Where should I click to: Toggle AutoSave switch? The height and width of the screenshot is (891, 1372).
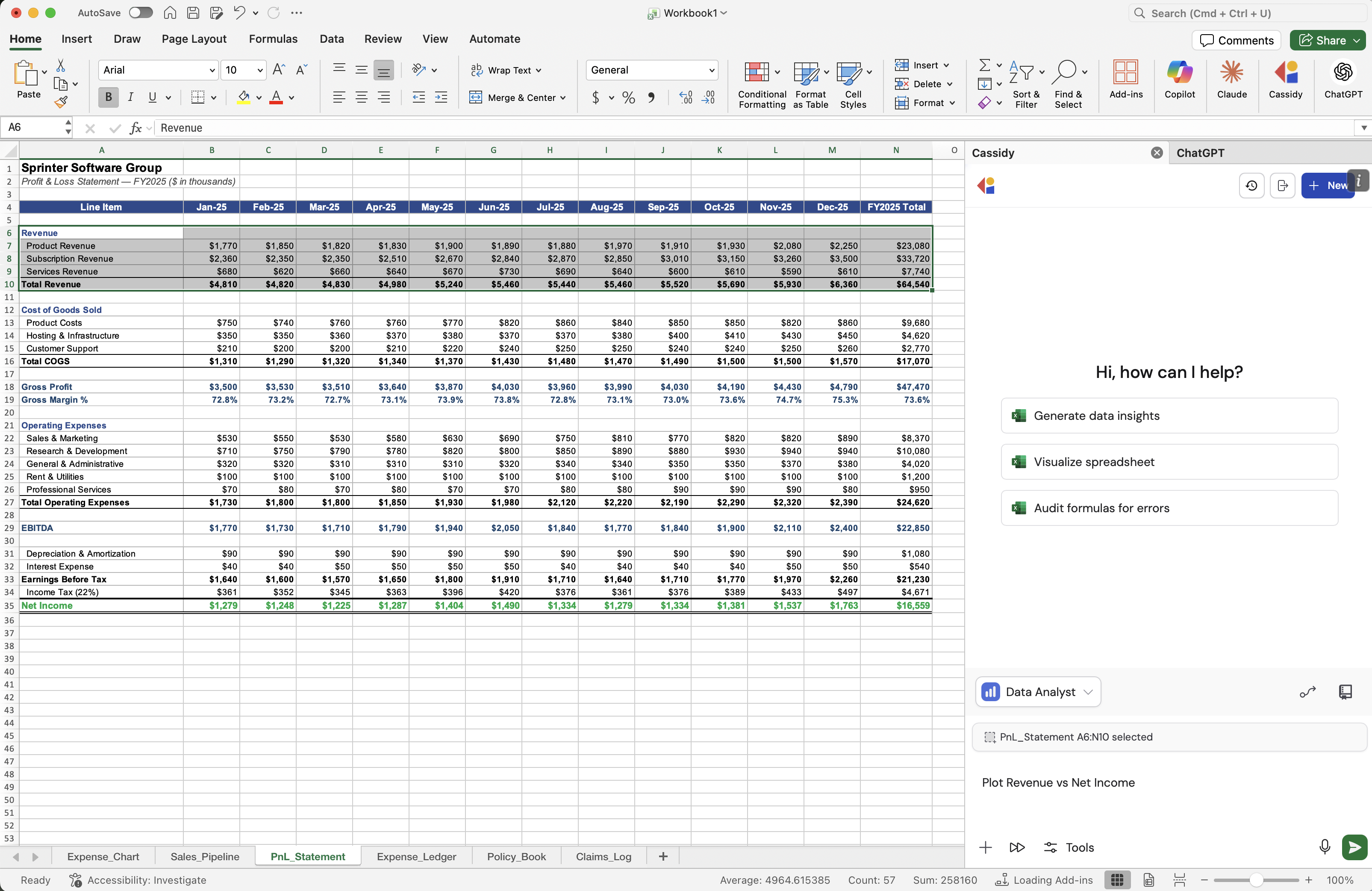tap(141, 13)
